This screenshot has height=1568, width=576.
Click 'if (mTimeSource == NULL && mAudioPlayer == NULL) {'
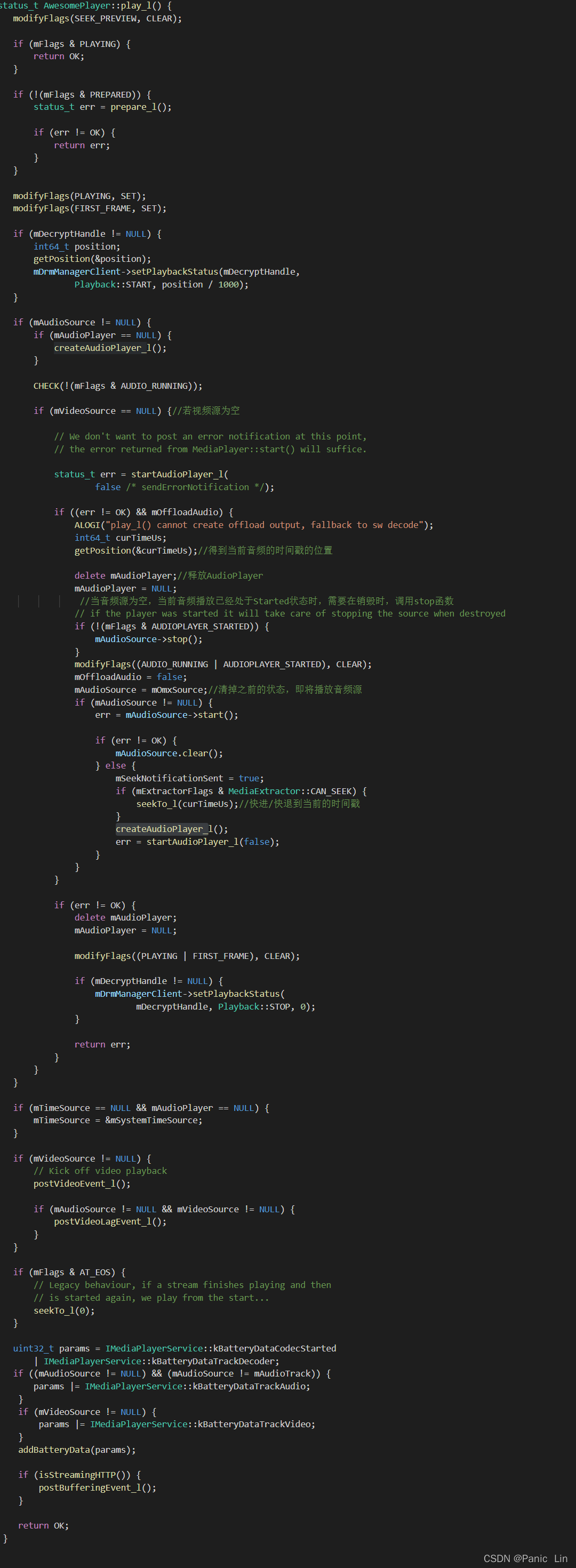(141, 1108)
